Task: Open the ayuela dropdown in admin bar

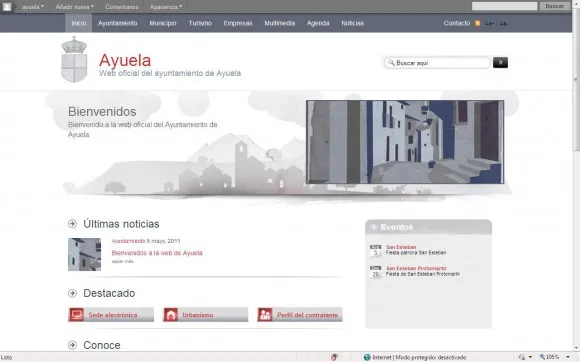Action: pos(33,7)
